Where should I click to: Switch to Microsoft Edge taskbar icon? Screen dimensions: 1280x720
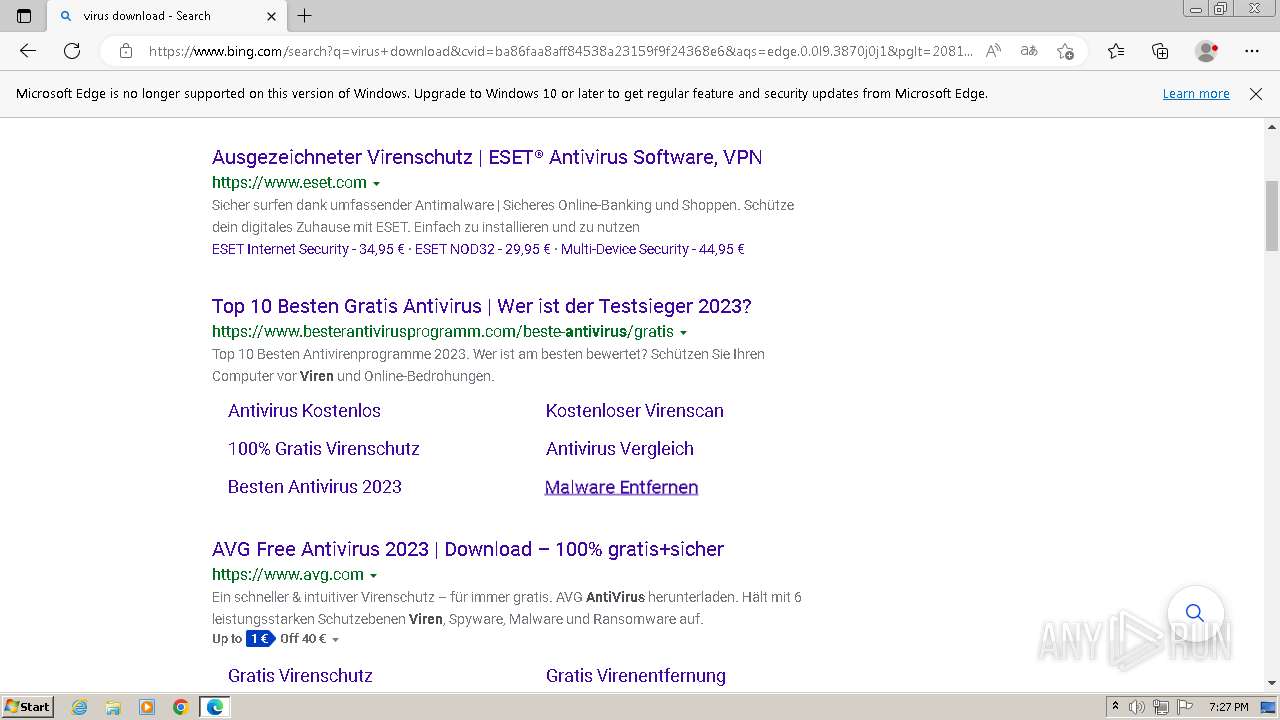click(215, 707)
